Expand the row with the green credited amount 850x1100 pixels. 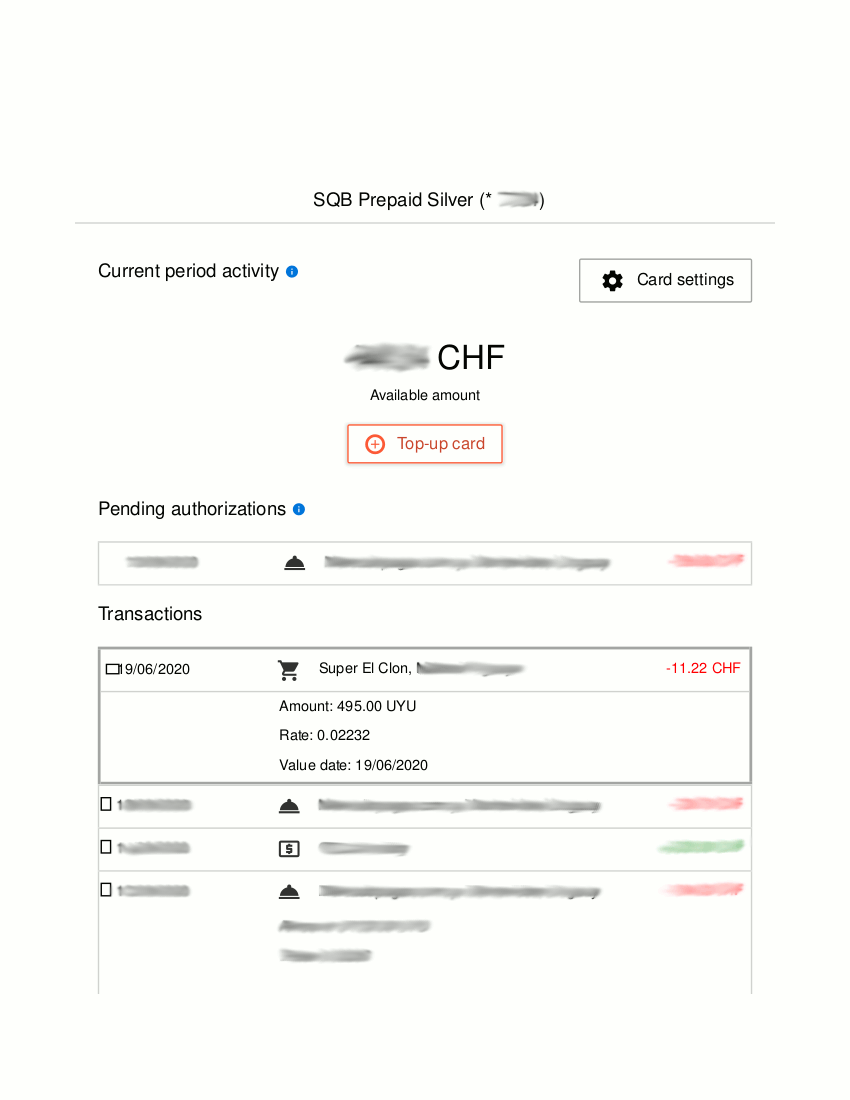coord(107,846)
